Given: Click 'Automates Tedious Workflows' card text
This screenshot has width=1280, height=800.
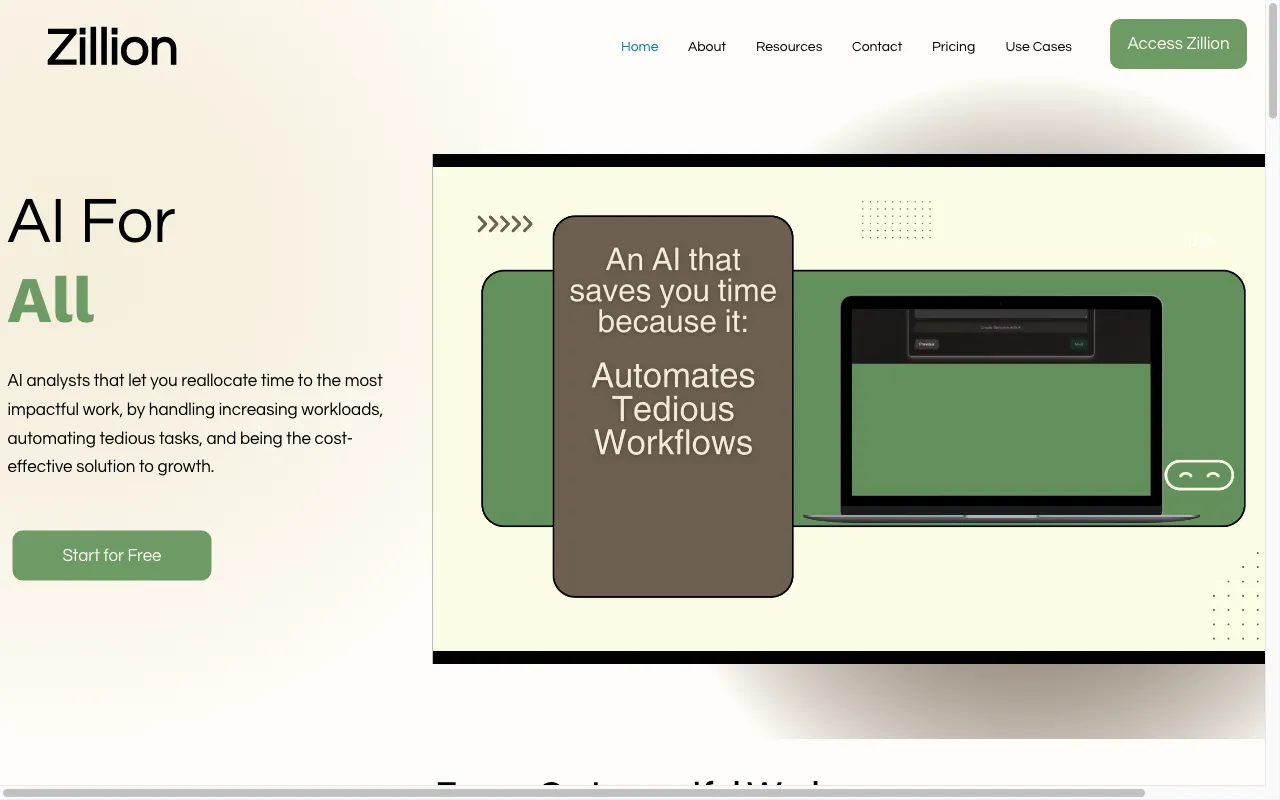Looking at the screenshot, I should [x=673, y=409].
